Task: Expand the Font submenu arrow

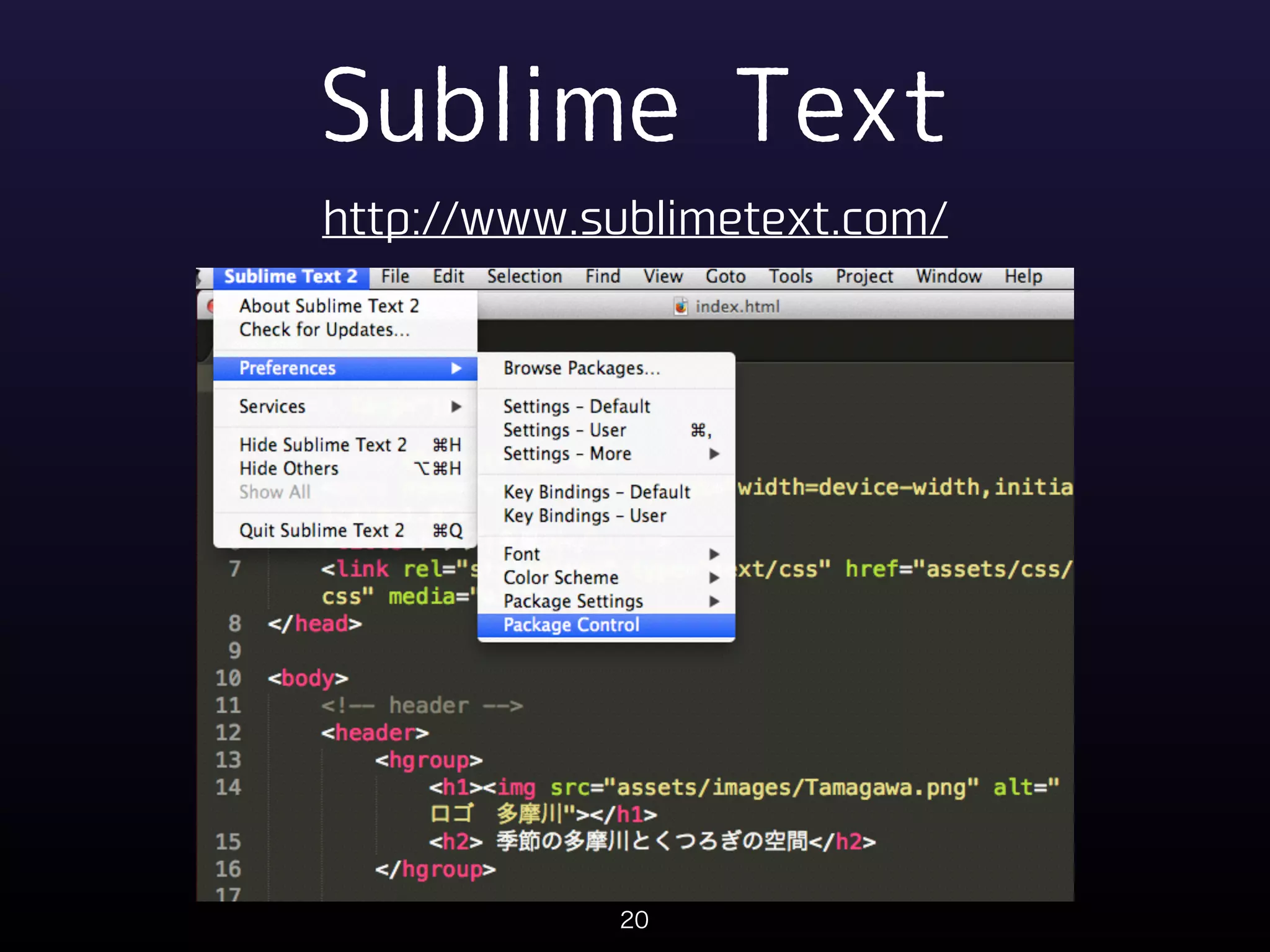Action: (x=714, y=554)
